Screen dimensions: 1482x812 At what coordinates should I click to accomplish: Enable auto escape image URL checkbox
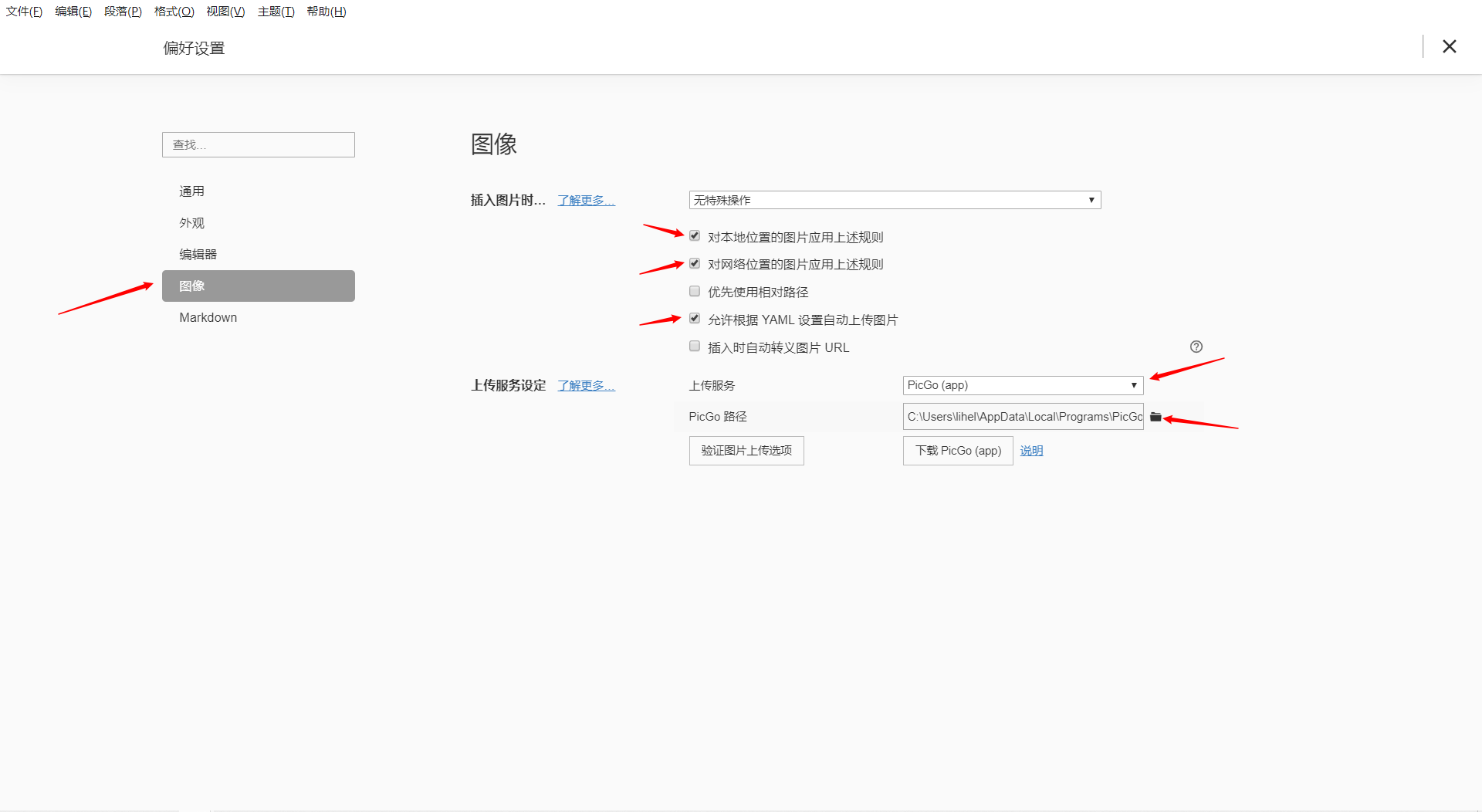(695, 347)
